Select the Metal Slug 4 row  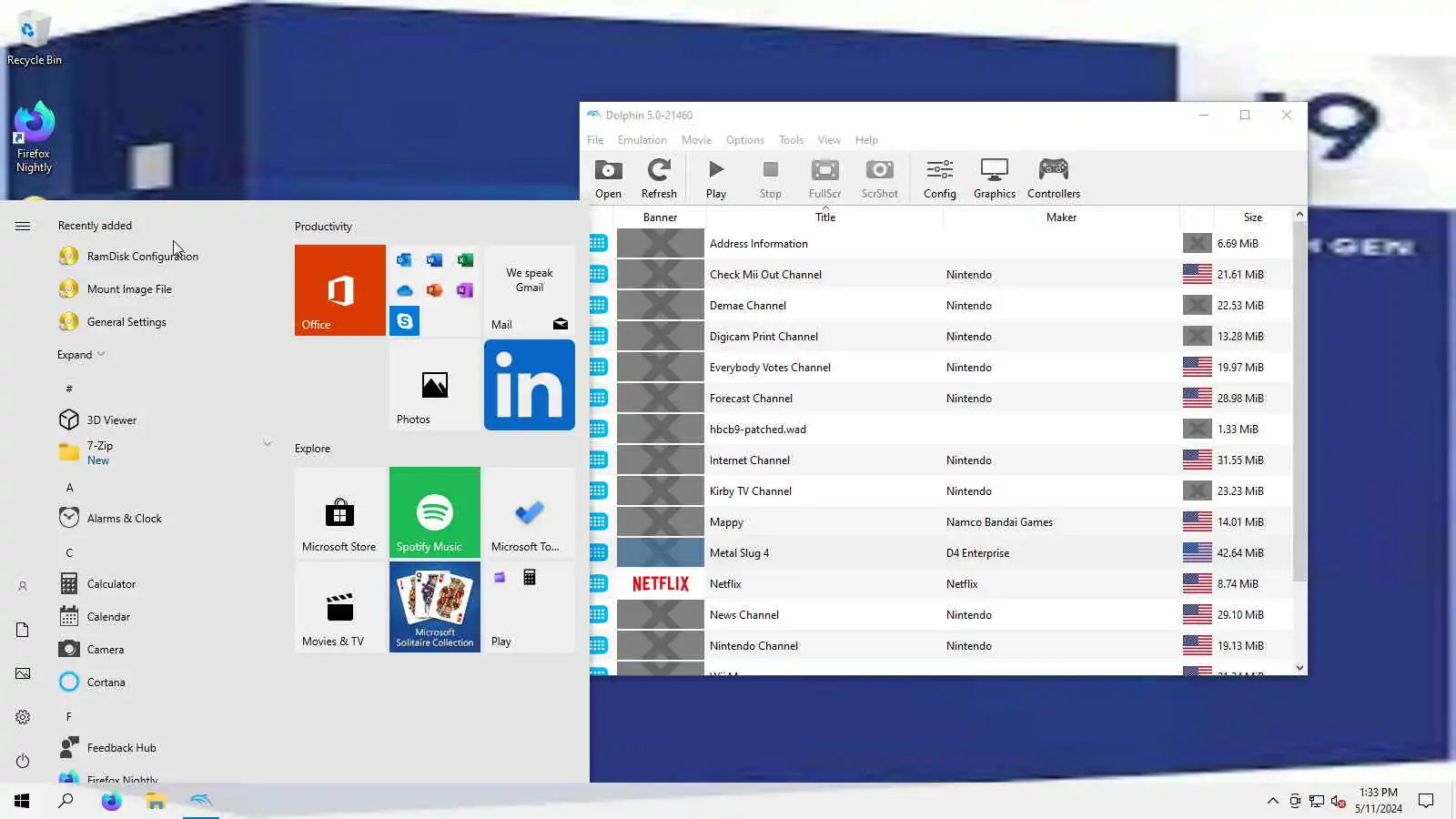tap(940, 553)
